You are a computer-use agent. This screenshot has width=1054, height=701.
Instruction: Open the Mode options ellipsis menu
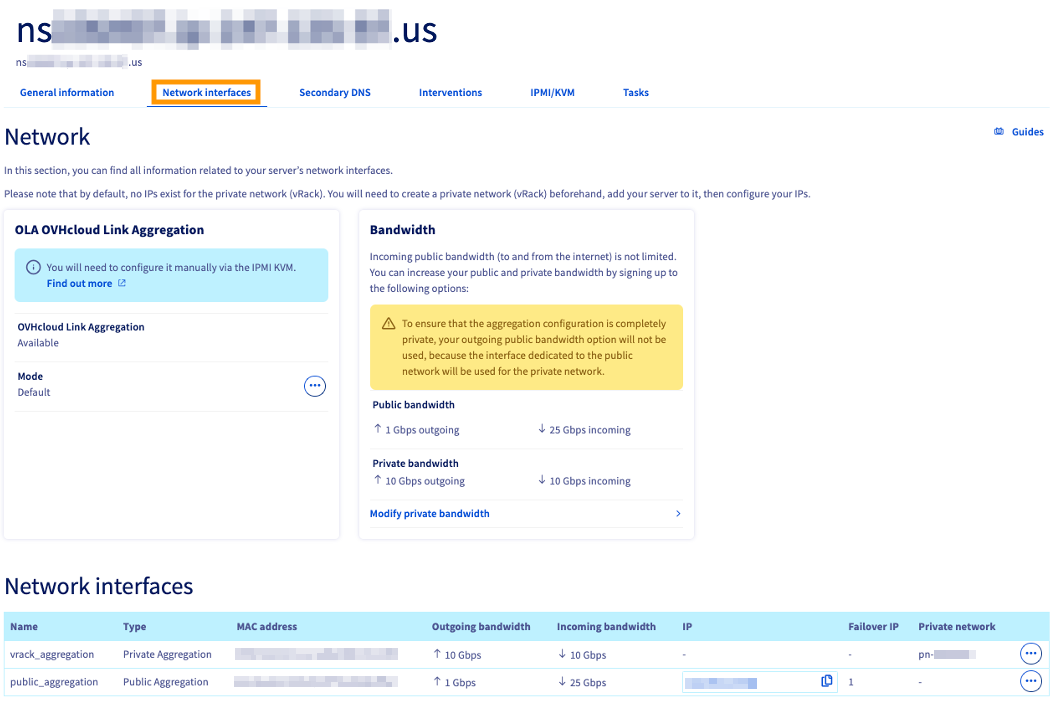click(x=315, y=386)
